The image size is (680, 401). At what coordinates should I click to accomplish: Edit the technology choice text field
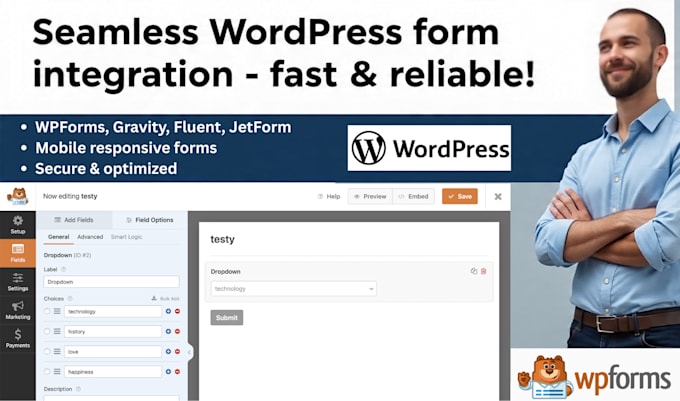pos(113,311)
